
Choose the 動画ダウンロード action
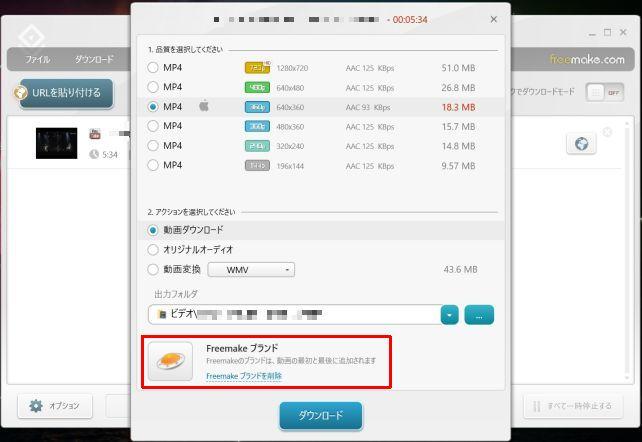[x=153, y=230]
